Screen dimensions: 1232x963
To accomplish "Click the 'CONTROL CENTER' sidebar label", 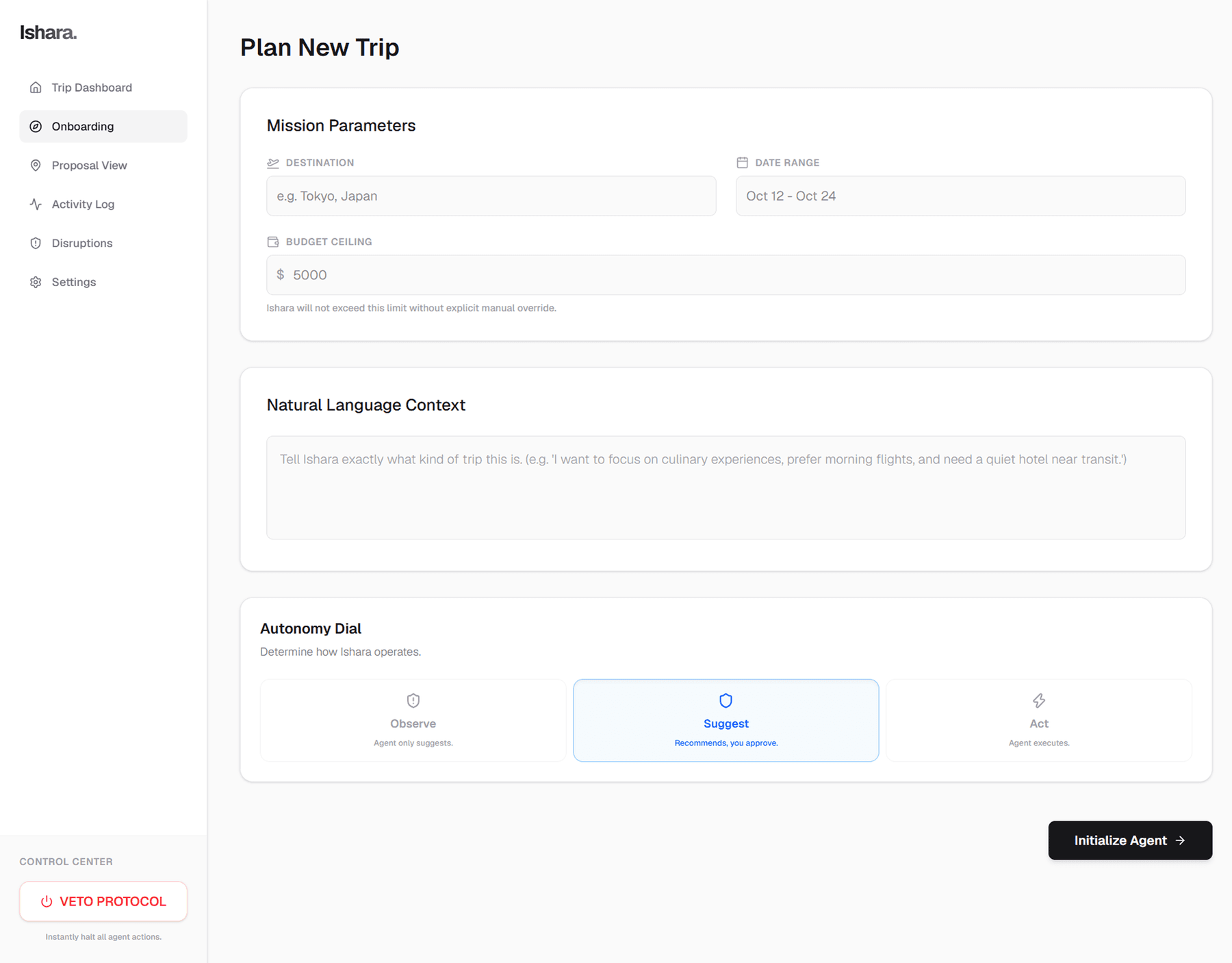I will coord(66,862).
